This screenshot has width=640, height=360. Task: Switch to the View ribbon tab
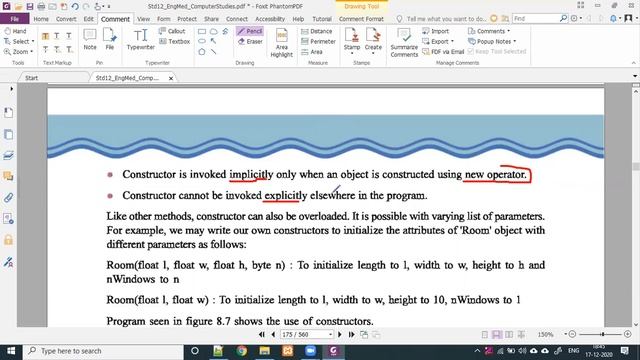pos(143,19)
